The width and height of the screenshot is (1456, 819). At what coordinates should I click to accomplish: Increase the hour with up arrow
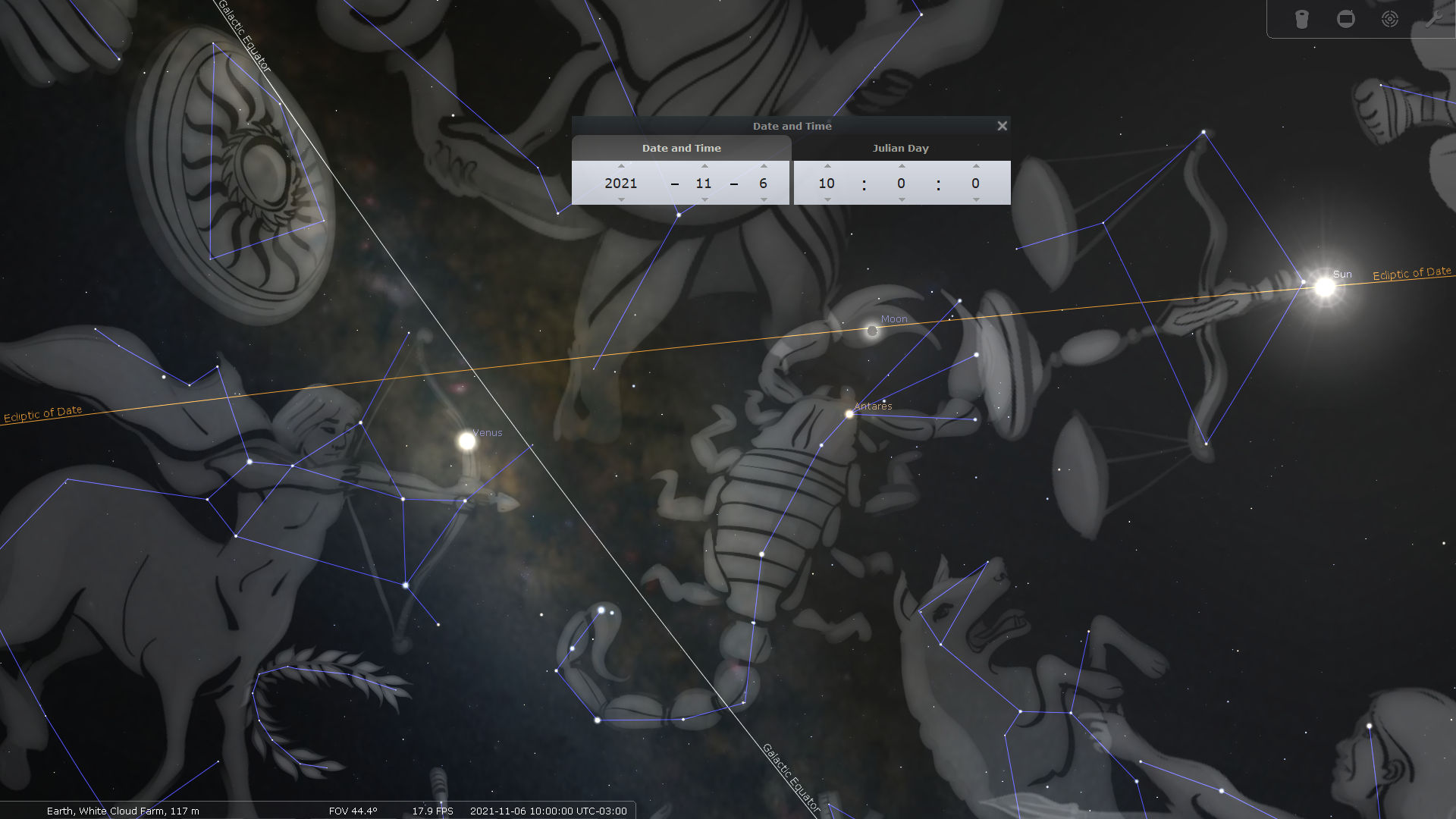point(827,166)
